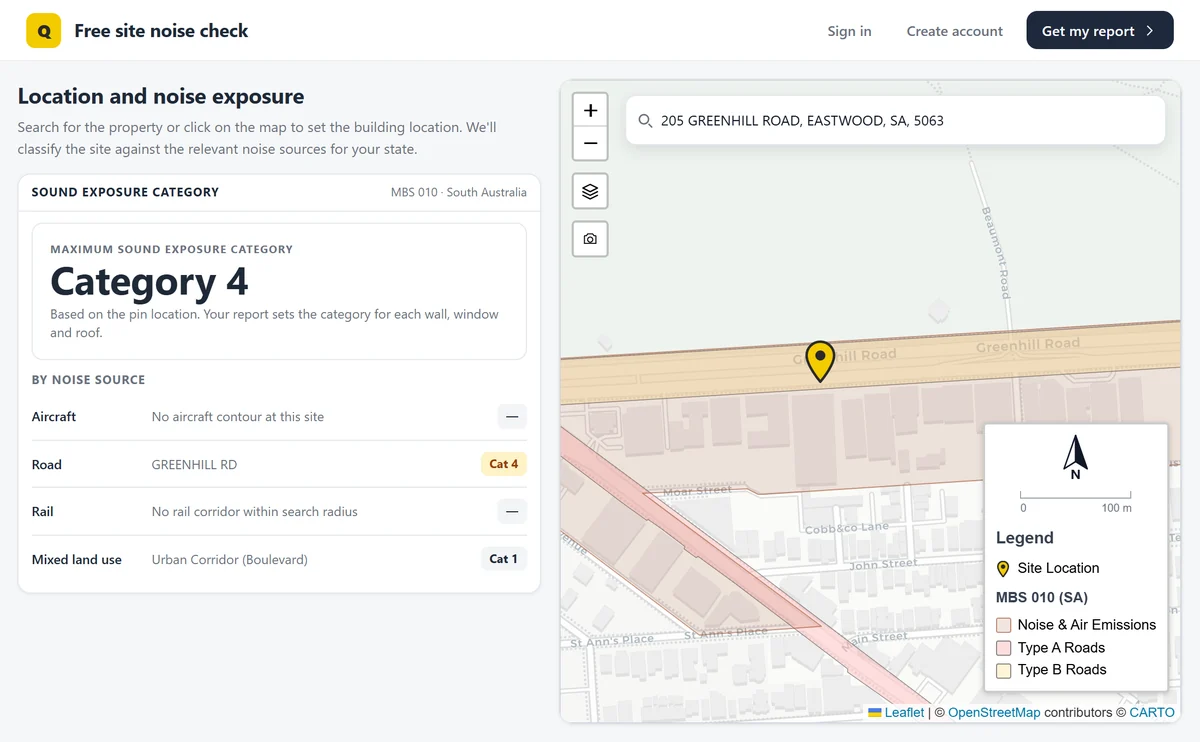This screenshot has width=1200, height=742.
Task: Click the Urban Corridor (Boulevard) text
Action: pyautogui.click(x=230, y=560)
